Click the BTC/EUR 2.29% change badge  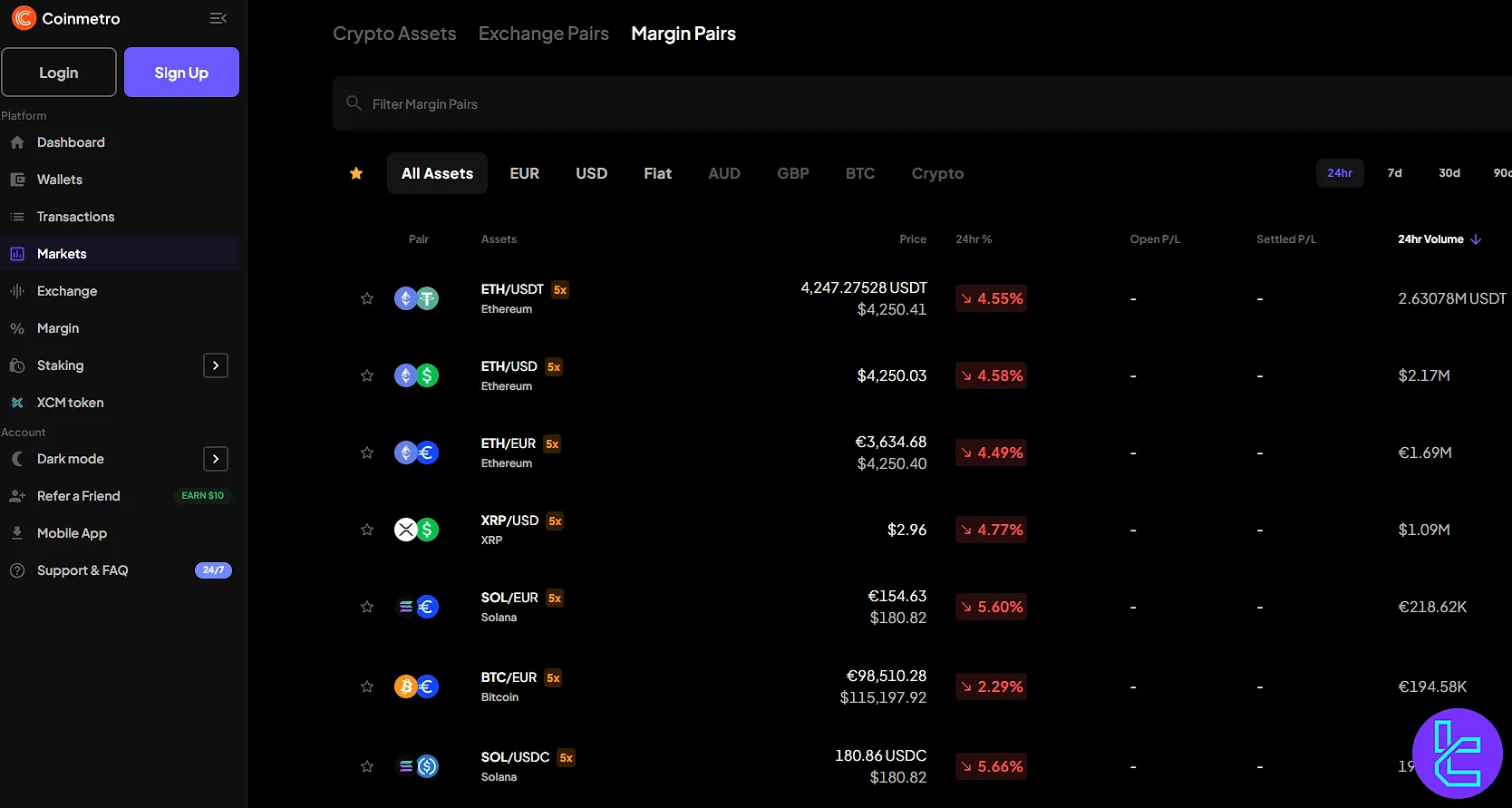click(x=991, y=686)
